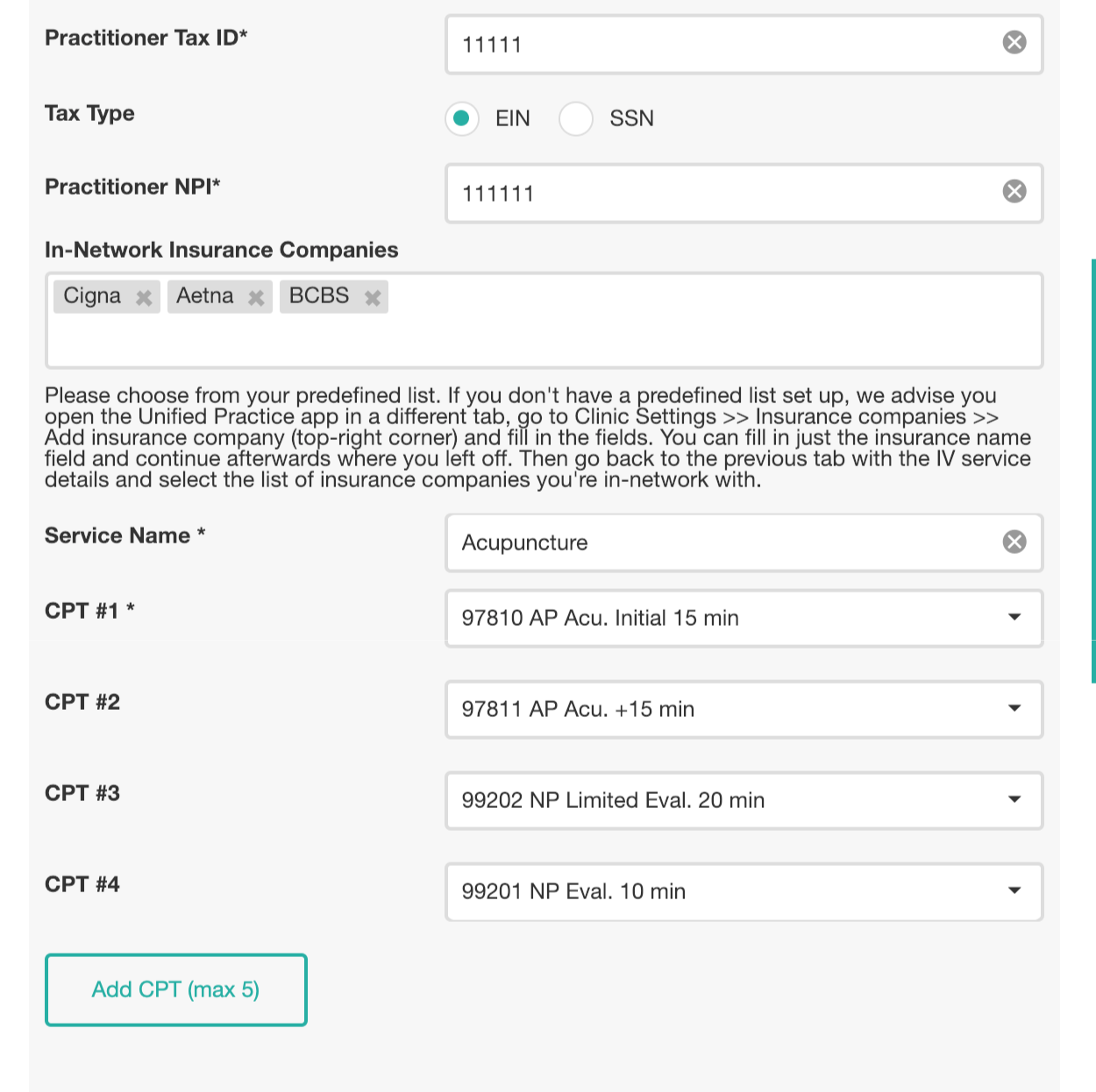Click into Practitioner Tax ID input
Screen dimensions: 1096x1092
point(719,44)
